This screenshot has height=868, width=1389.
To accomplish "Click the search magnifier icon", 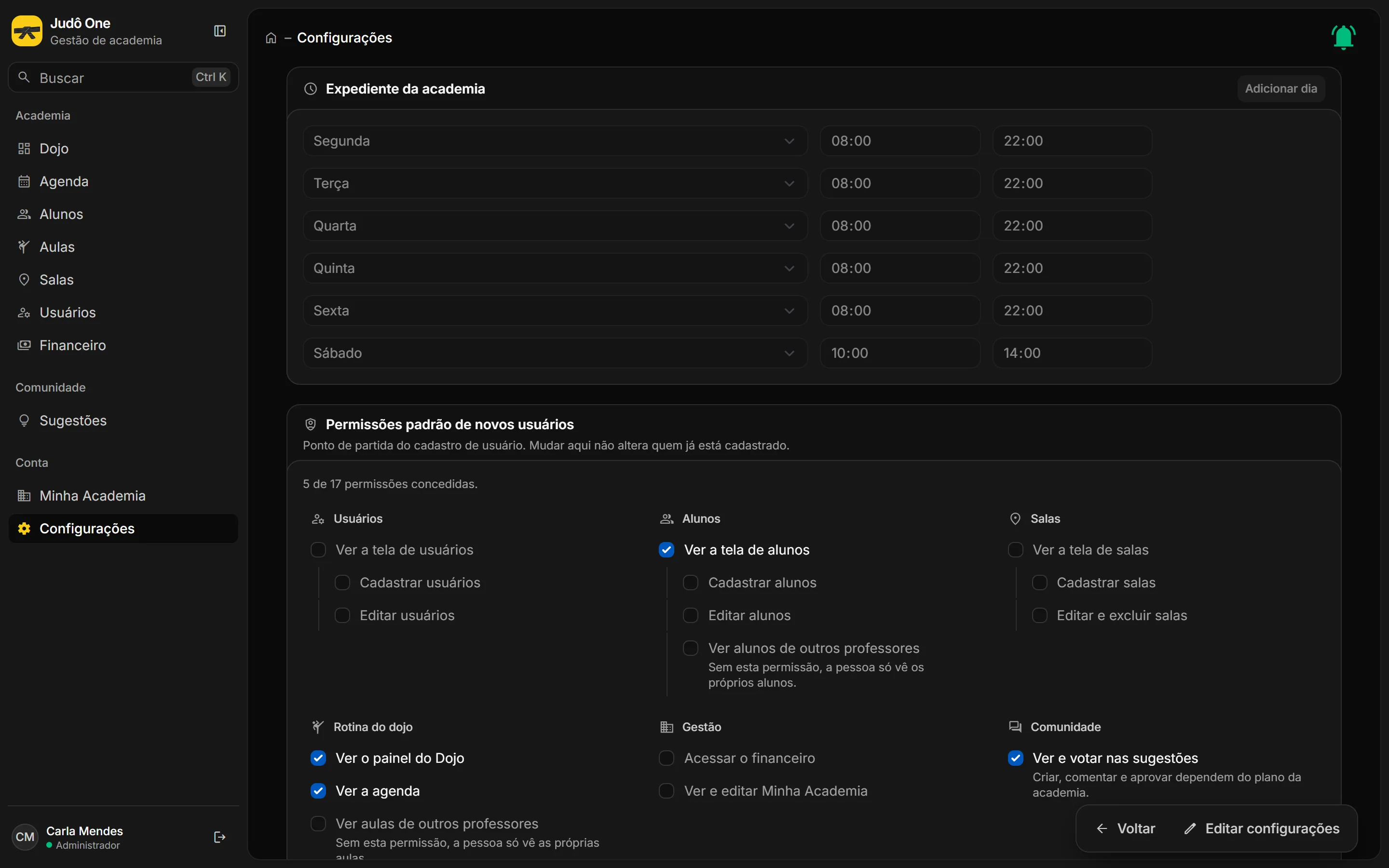I will click(24, 77).
